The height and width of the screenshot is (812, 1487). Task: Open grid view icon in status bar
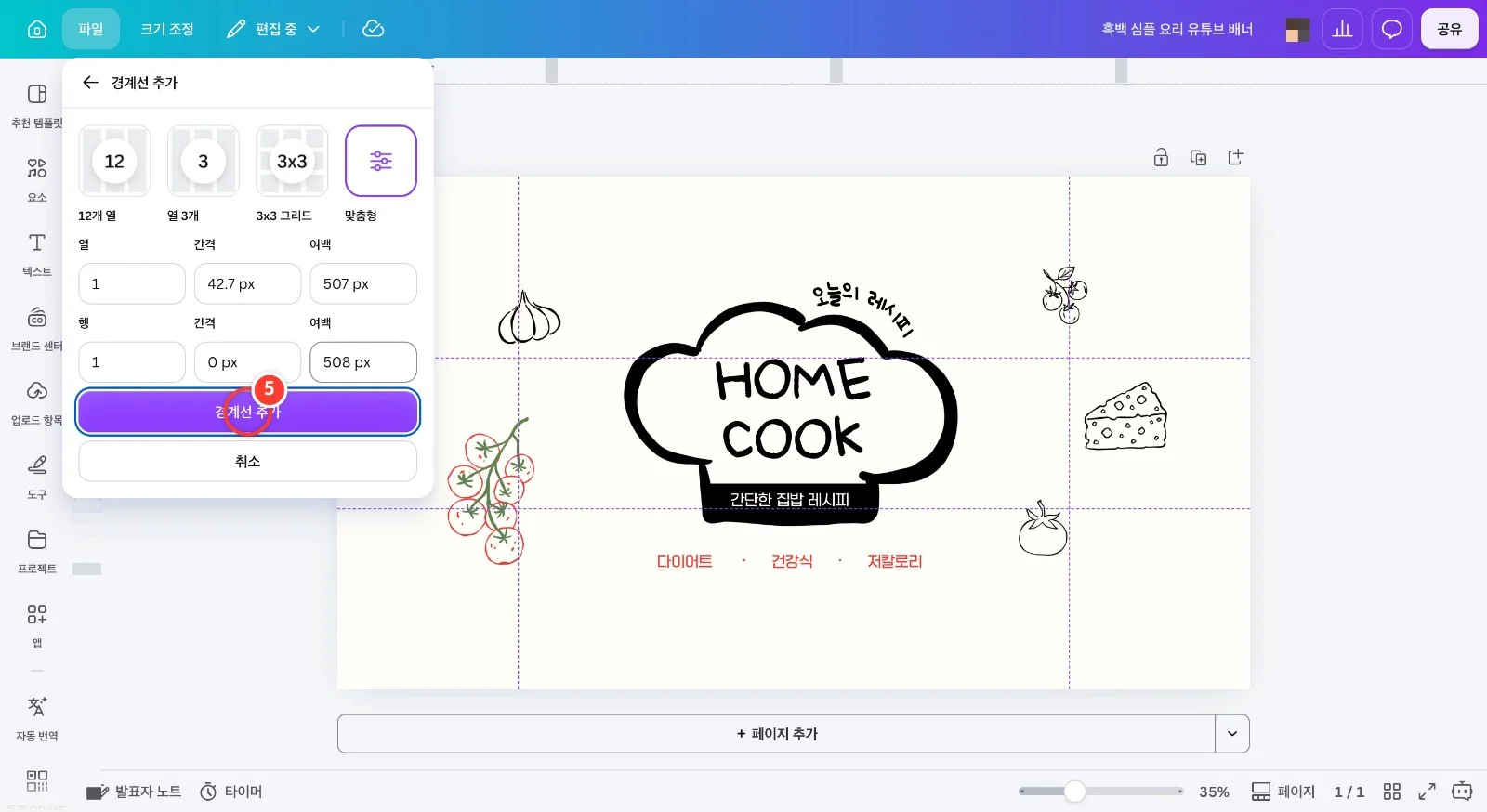1391,792
